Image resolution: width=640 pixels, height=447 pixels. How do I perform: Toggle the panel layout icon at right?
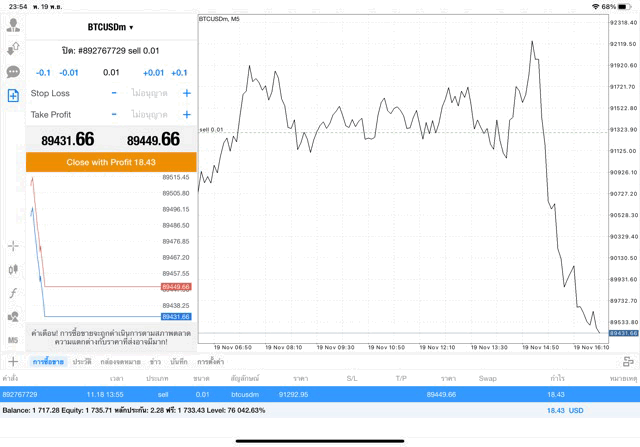[x=627, y=361]
